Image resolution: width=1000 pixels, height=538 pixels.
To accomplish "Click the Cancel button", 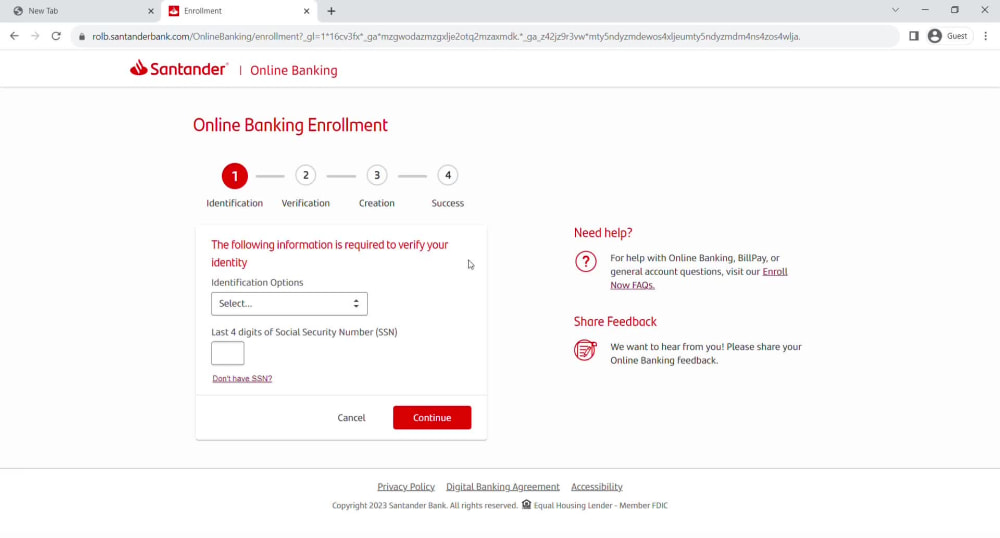I will point(351,418).
